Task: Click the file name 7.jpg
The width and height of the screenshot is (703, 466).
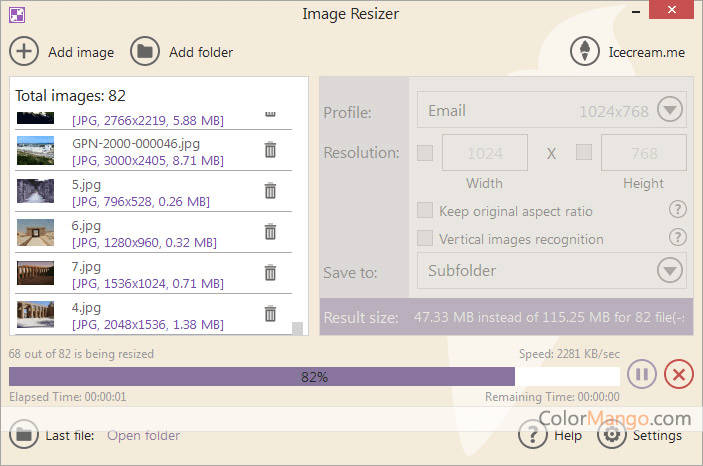Action: pyautogui.click(x=87, y=267)
